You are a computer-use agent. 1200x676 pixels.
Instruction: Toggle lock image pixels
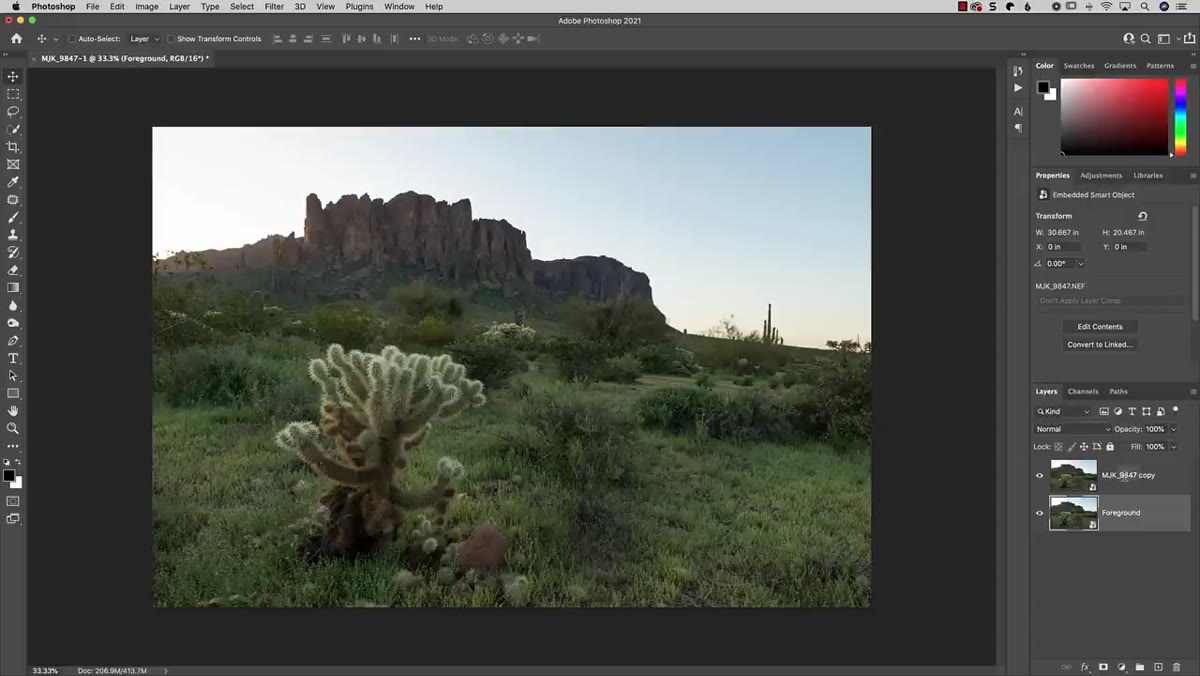click(x=1072, y=446)
